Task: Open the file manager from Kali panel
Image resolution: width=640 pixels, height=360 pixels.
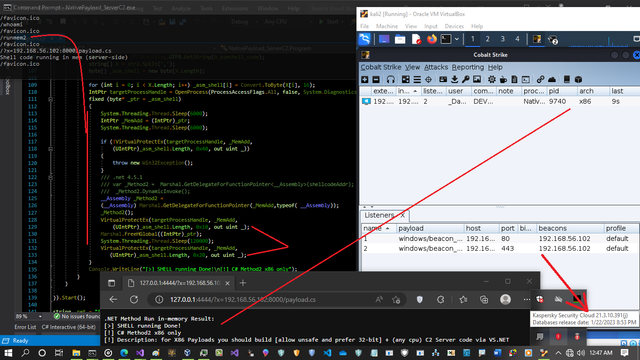Action: pyautogui.click(x=400, y=39)
